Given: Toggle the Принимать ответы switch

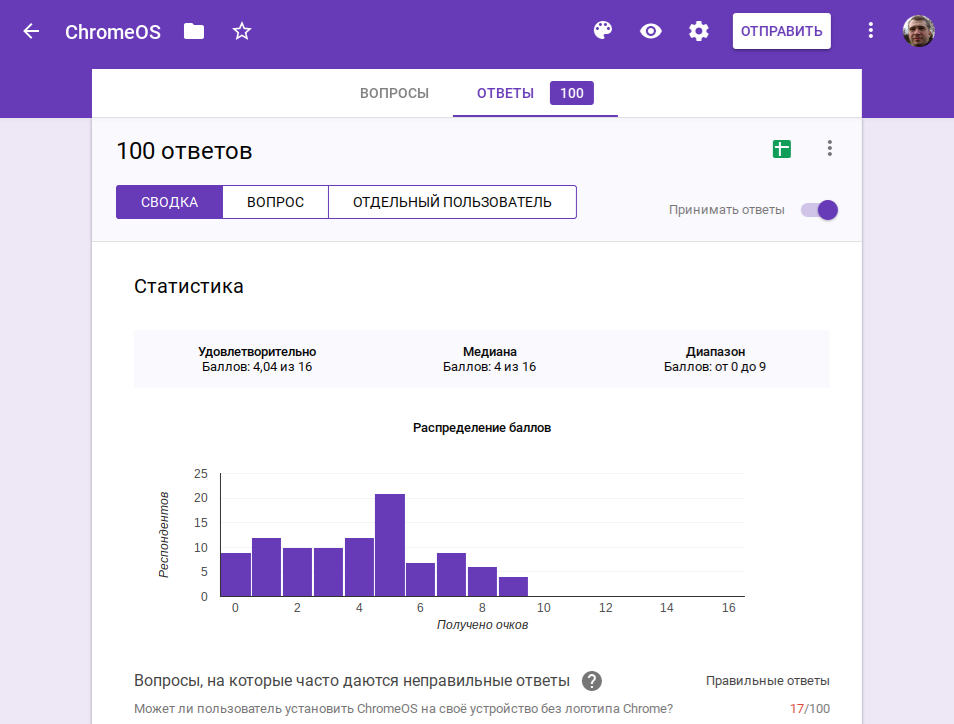Looking at the screenshot, I should [x=819, y=210].
